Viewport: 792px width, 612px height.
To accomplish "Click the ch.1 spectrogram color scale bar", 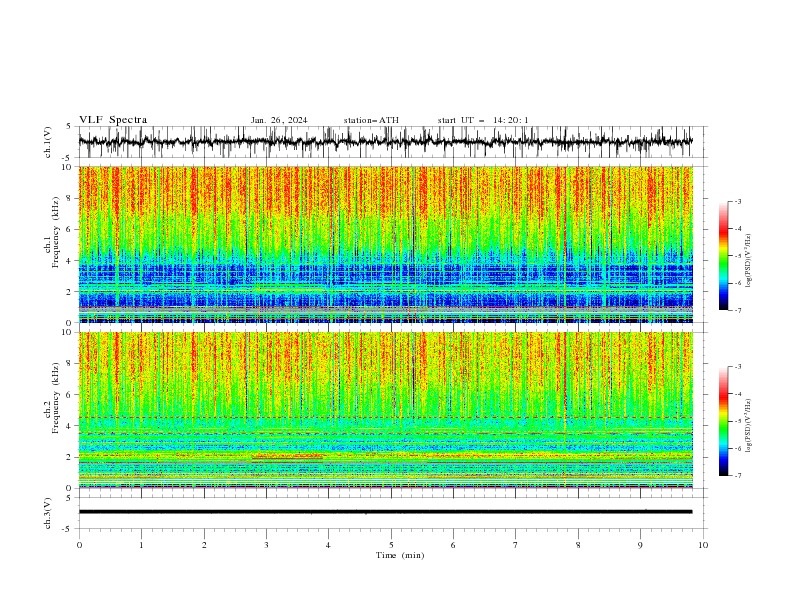I will click(723, 256).
